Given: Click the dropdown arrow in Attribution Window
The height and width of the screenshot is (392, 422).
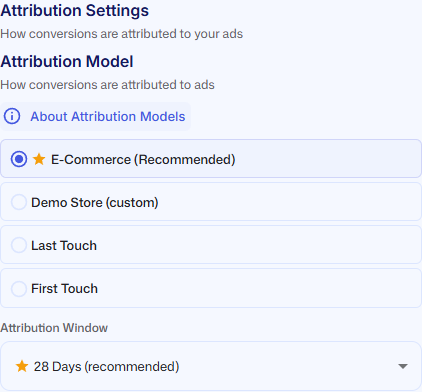Looking at the screenshot, I should pos(403,366).
